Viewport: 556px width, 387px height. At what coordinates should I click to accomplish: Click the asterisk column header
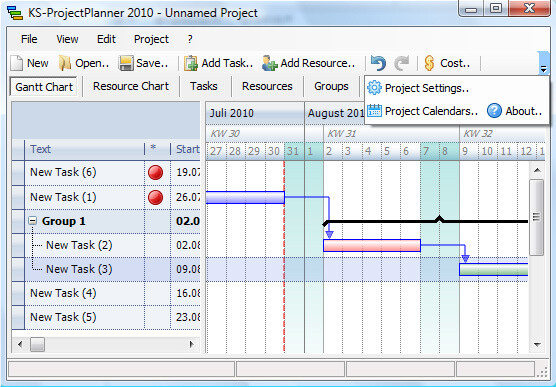pyautogui.click(x=157, y=149)
